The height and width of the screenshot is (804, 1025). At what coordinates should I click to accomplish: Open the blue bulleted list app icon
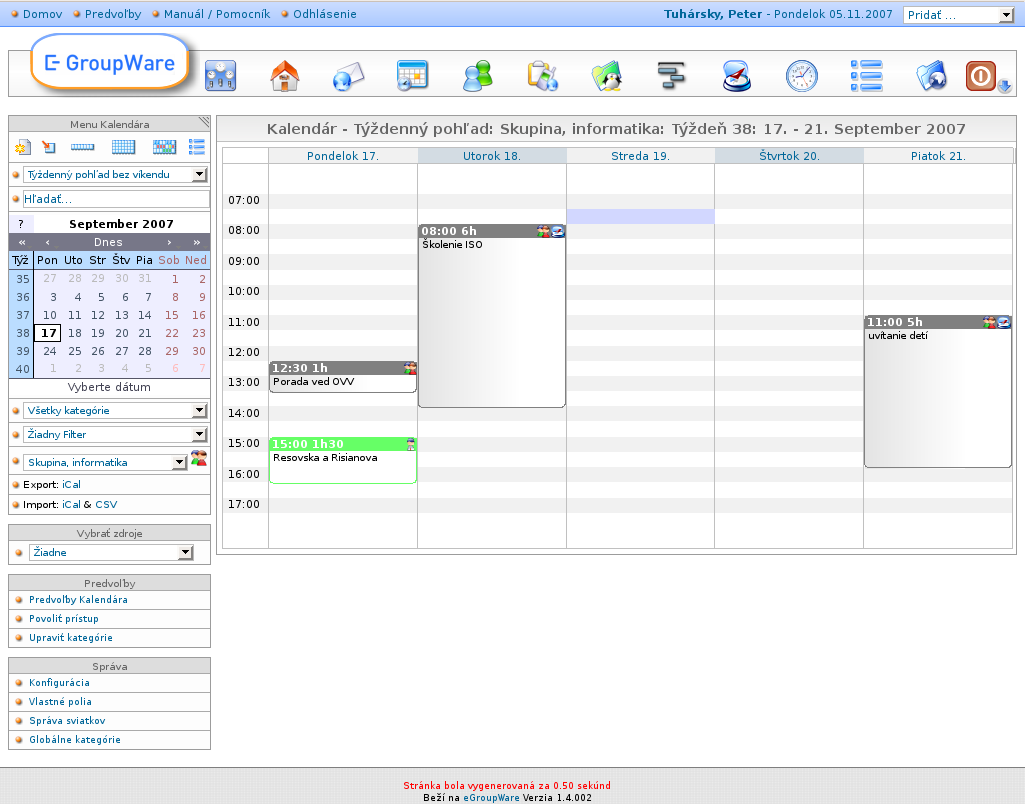(x=867, y=75)
